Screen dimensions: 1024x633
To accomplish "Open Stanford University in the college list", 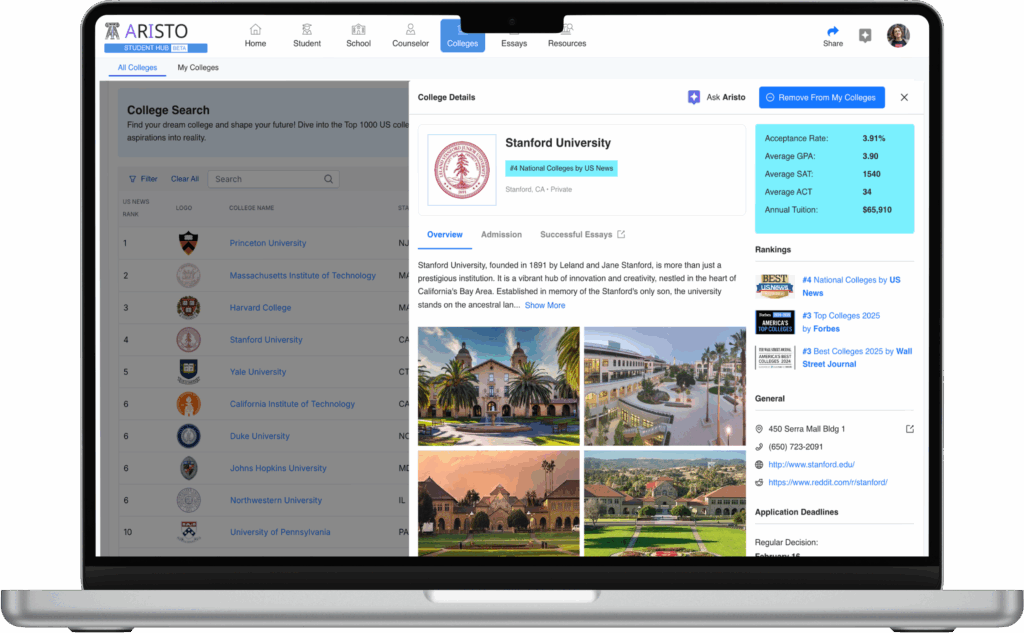I will click(x=266, y=340).
